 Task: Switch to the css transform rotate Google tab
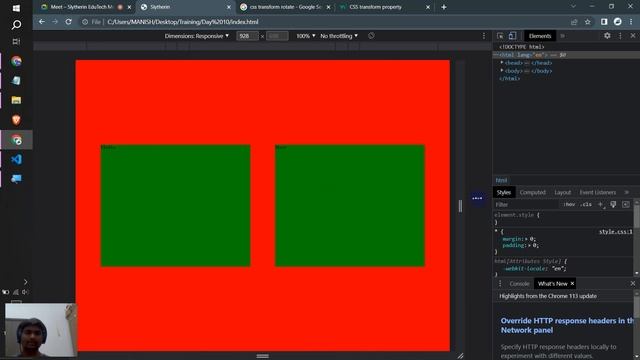click(285, 7)
